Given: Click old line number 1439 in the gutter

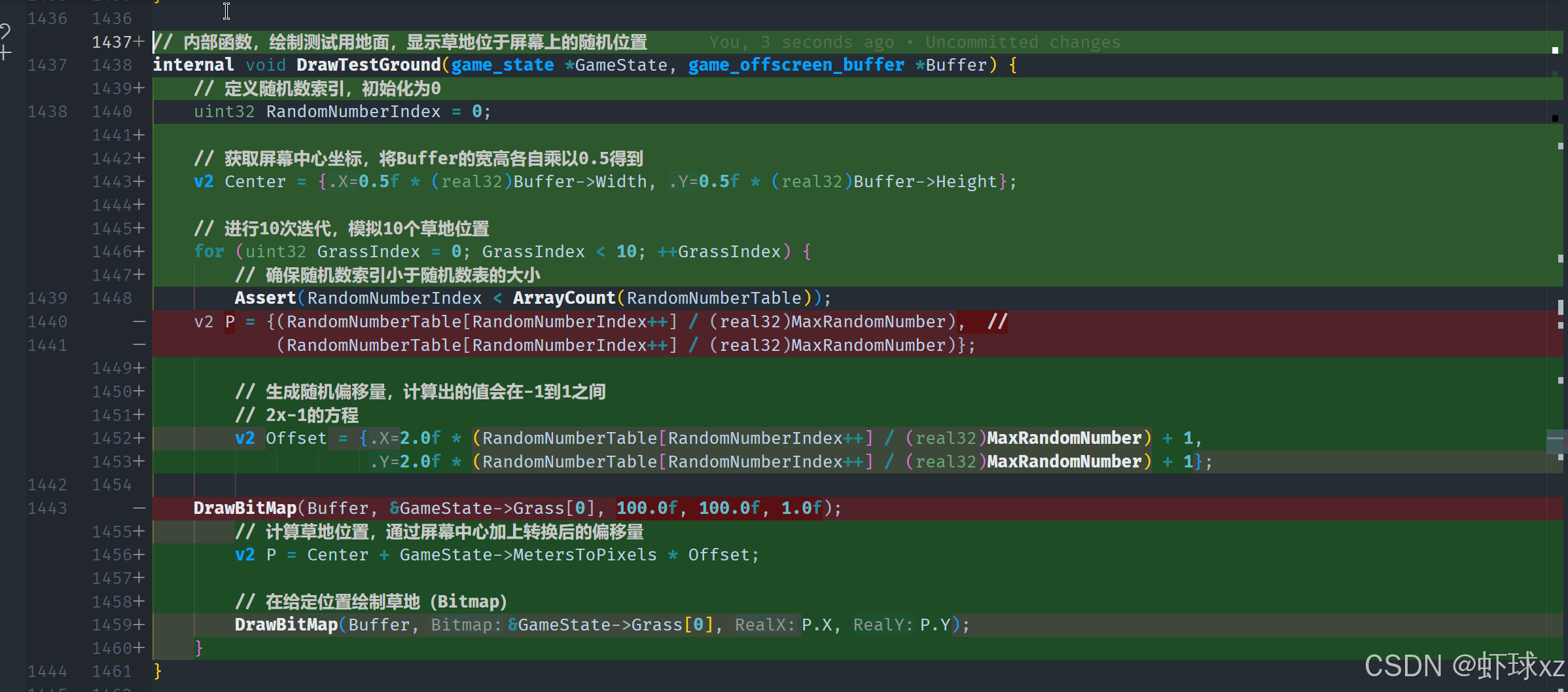Looking at the screenshot, I should click(47, 299).
